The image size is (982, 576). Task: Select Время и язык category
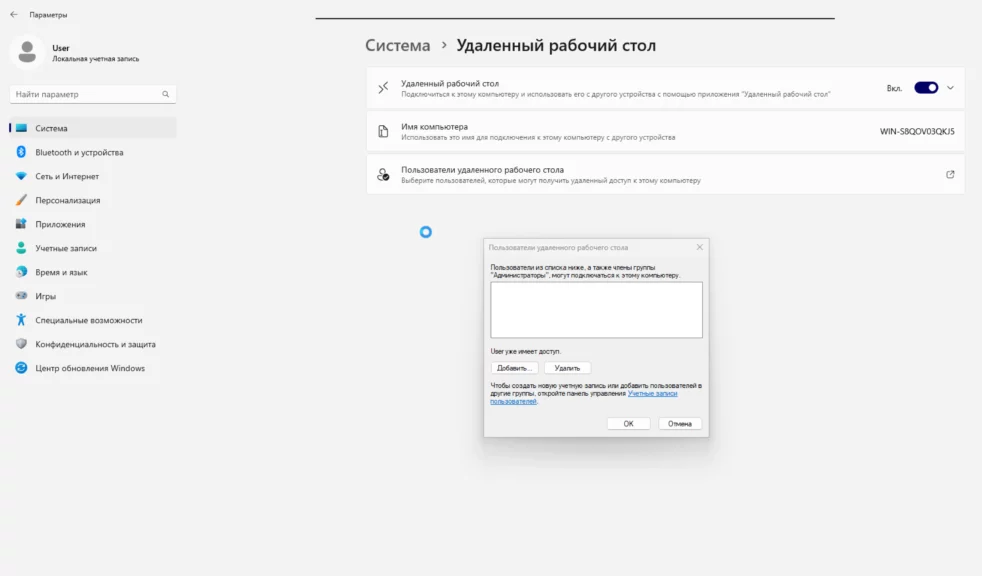tap(61, 272)
